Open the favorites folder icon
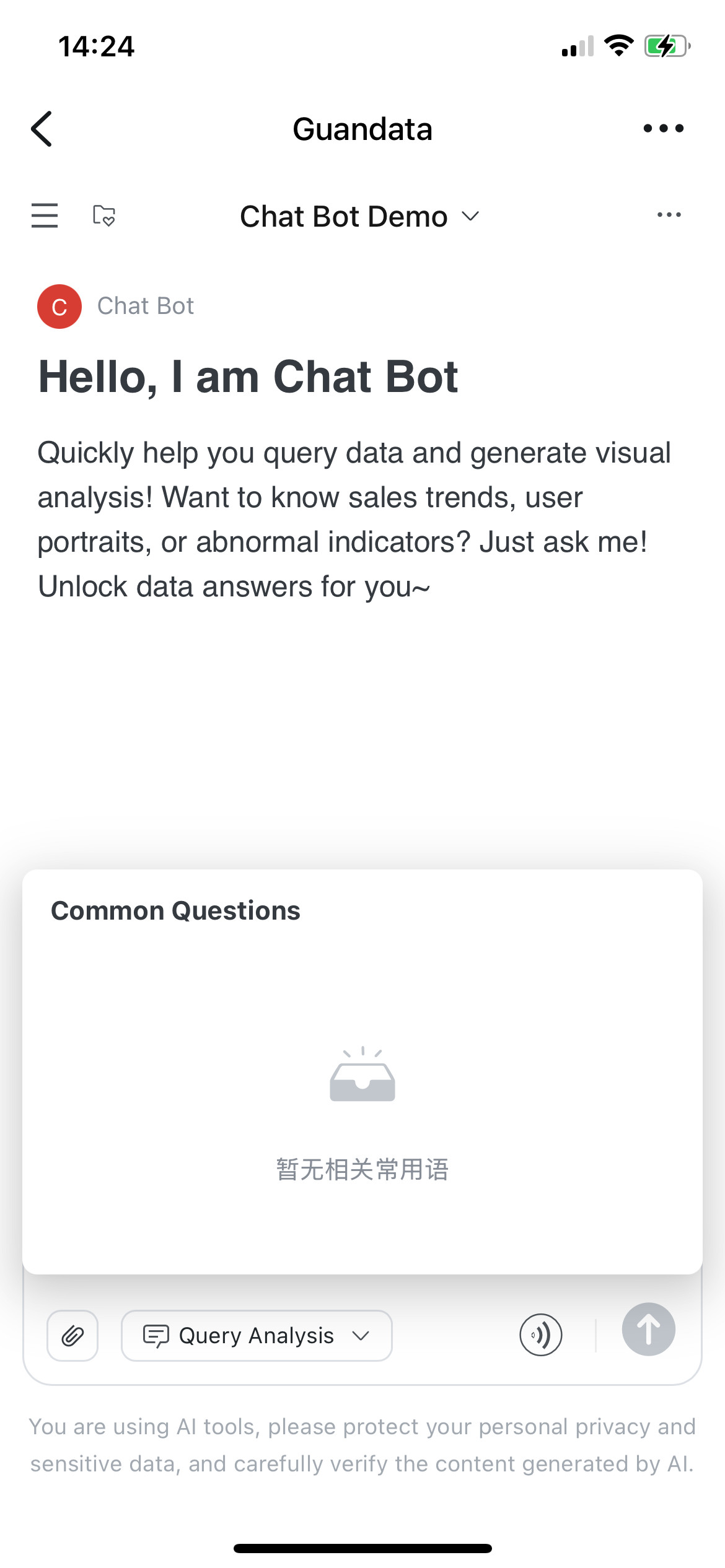Image resolution: width=725 pixels, height=1568 pixels. pyautogui.click(x=103, y=216)
